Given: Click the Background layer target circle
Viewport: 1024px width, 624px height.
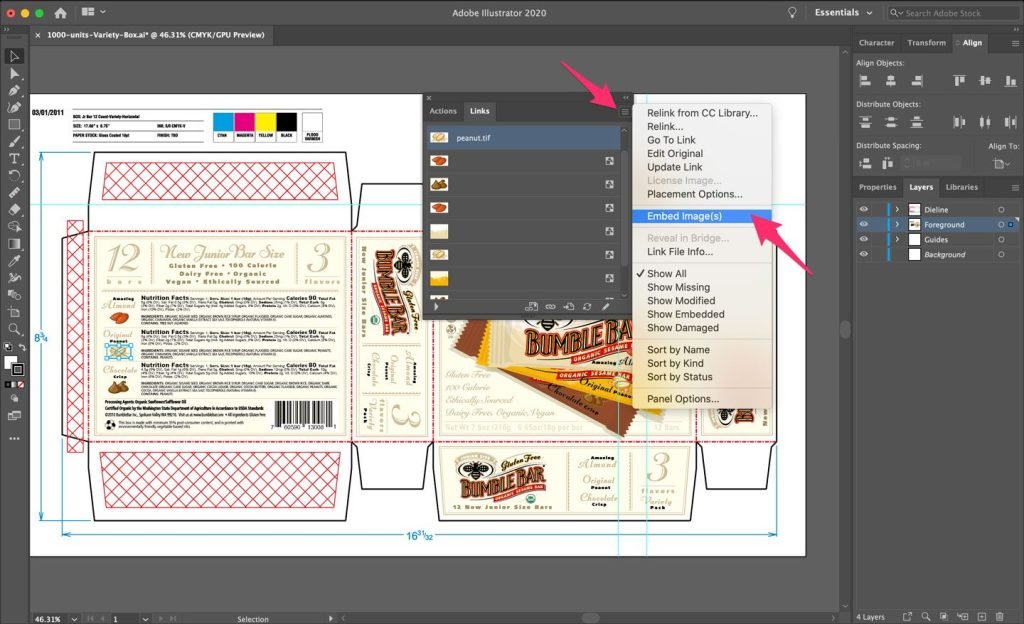Looking at the screenshot, I should click(x=1000, y=255).
